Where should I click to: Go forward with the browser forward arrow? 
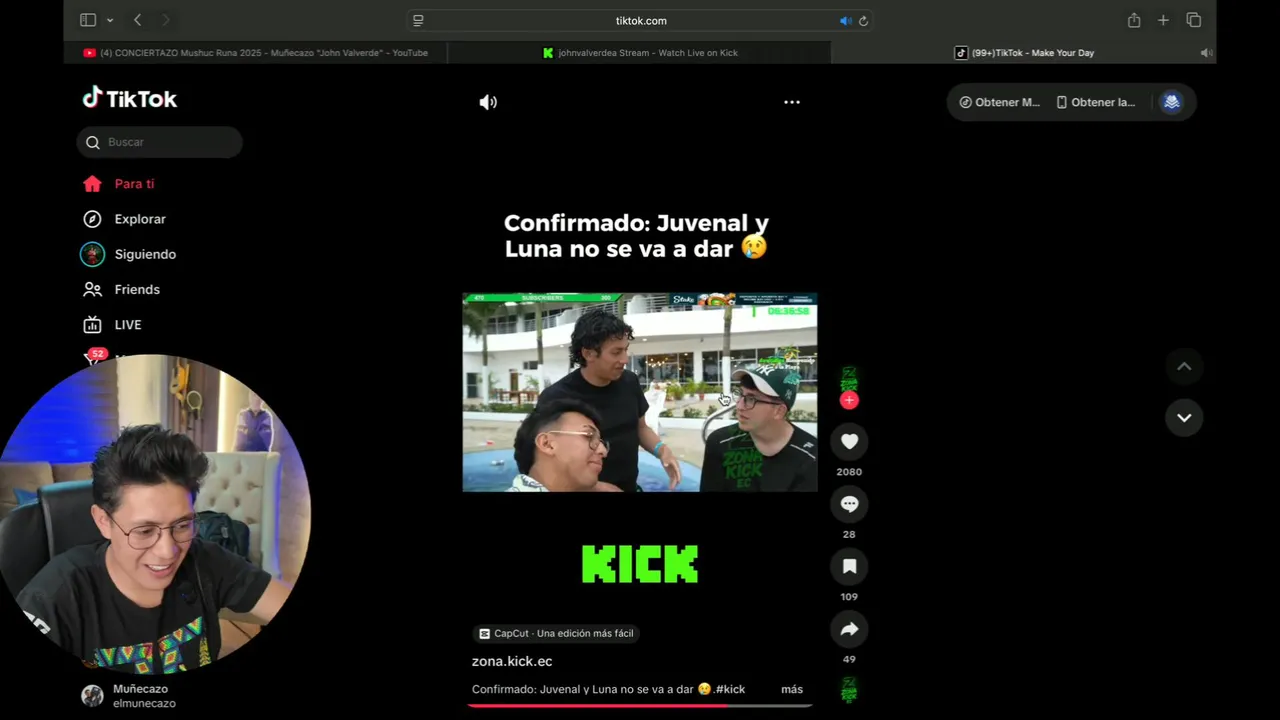(x=165, y=20)
